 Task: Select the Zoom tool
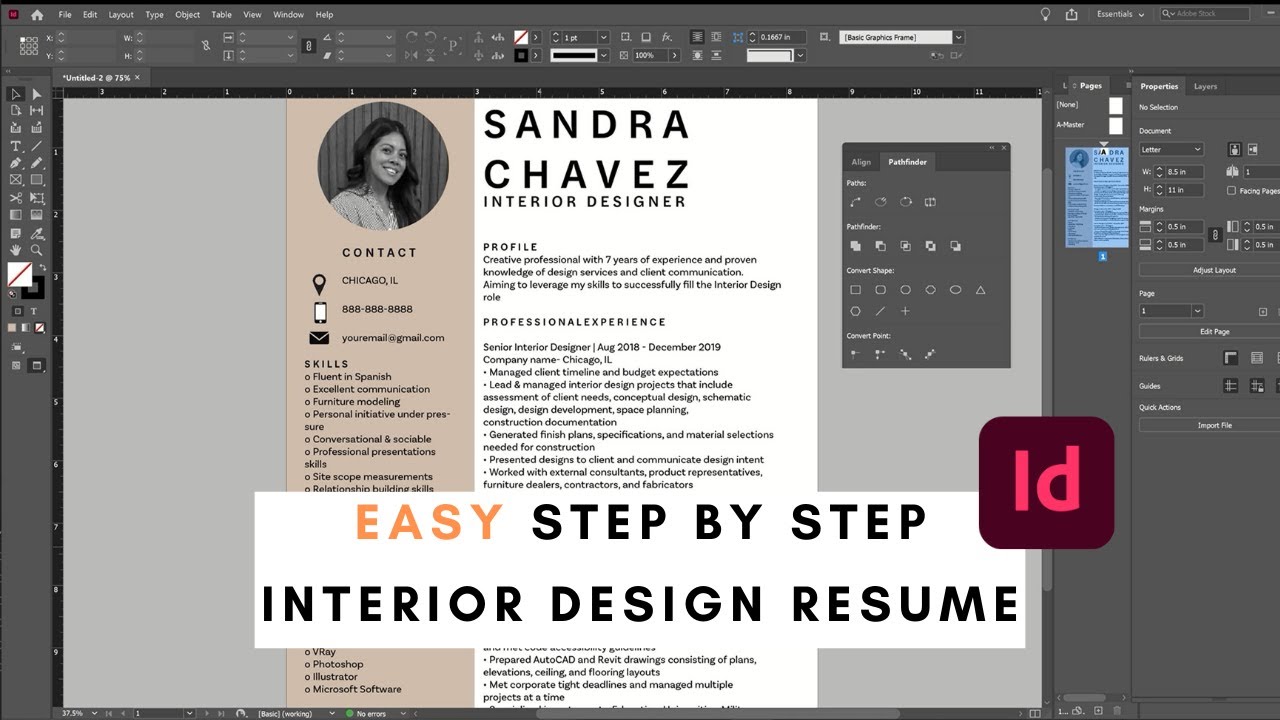tap(37, 250)
